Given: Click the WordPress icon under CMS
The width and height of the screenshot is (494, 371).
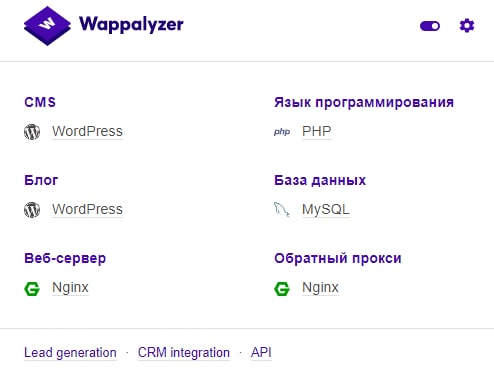Looking at the screenshot, I should (x=32, y=132).
